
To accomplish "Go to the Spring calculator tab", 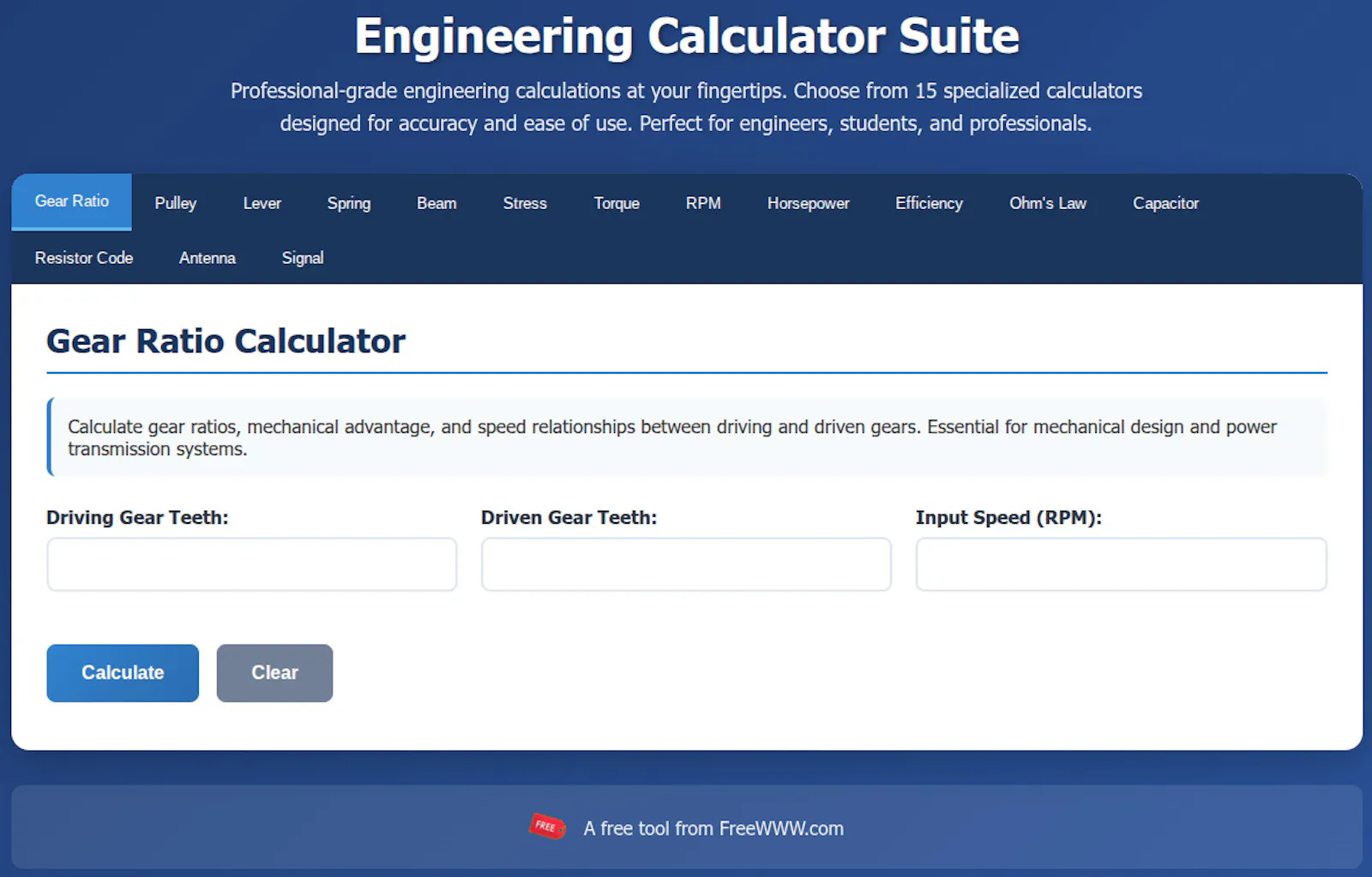I will click(x=349, y=203).
